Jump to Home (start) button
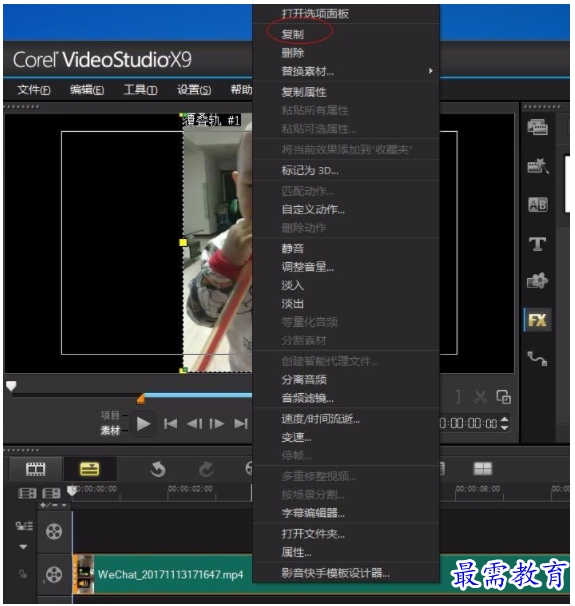 click(170, 424)
